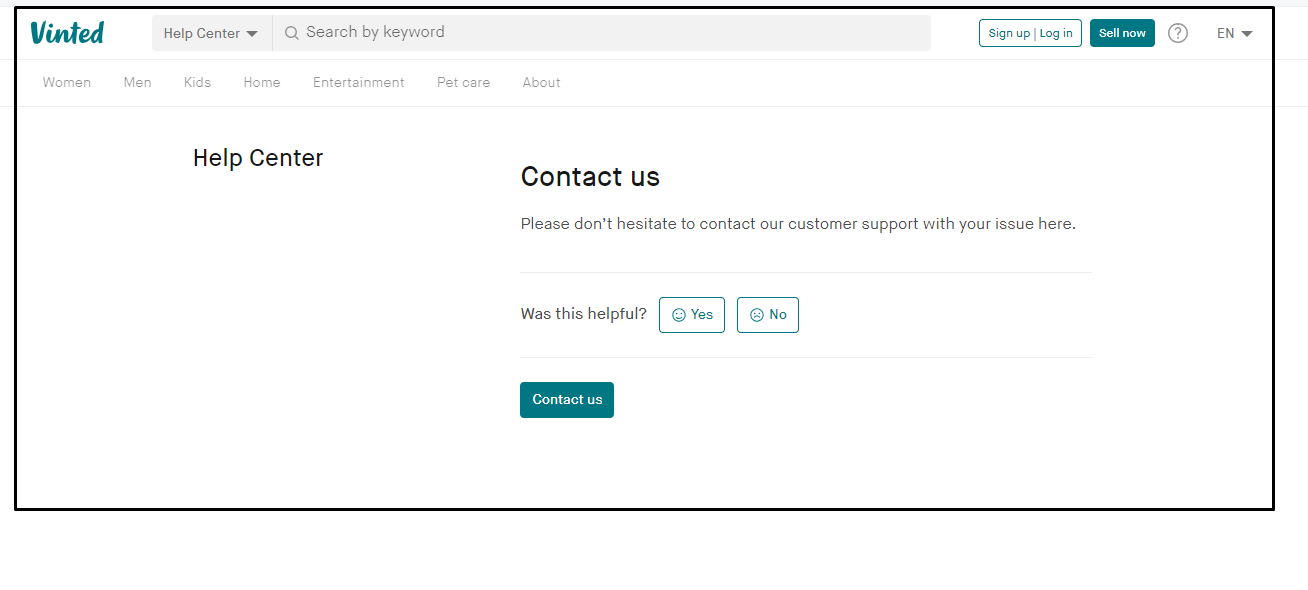Click the question mark help icon

tap(1177, 32)
